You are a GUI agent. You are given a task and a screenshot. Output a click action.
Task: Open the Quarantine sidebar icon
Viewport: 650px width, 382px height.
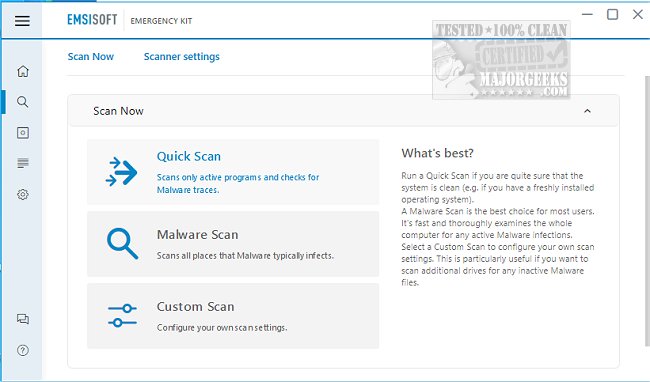23,133
